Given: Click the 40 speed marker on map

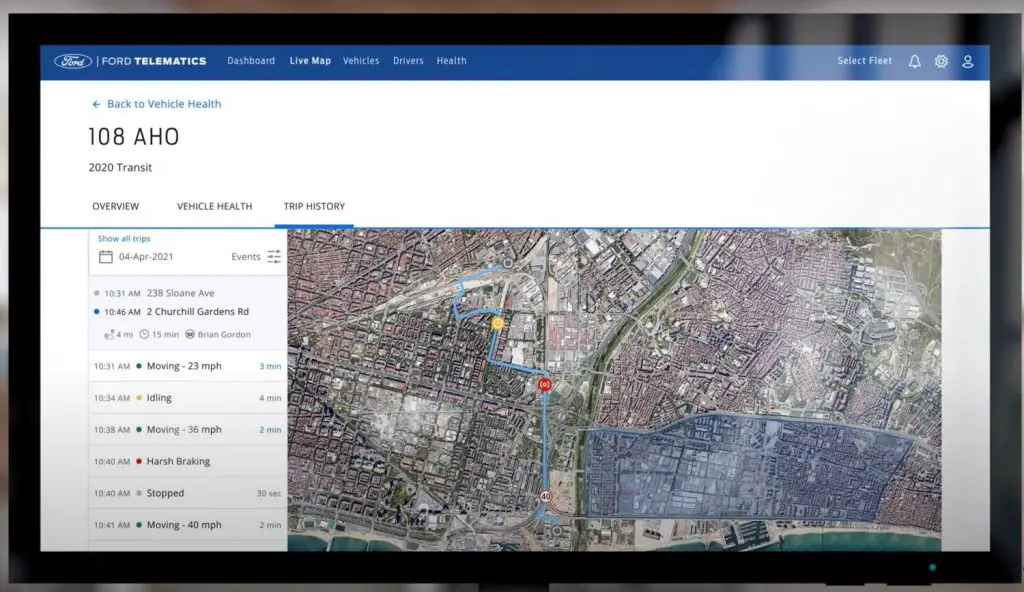Looking at the screenshot, I should pos(546,497).
